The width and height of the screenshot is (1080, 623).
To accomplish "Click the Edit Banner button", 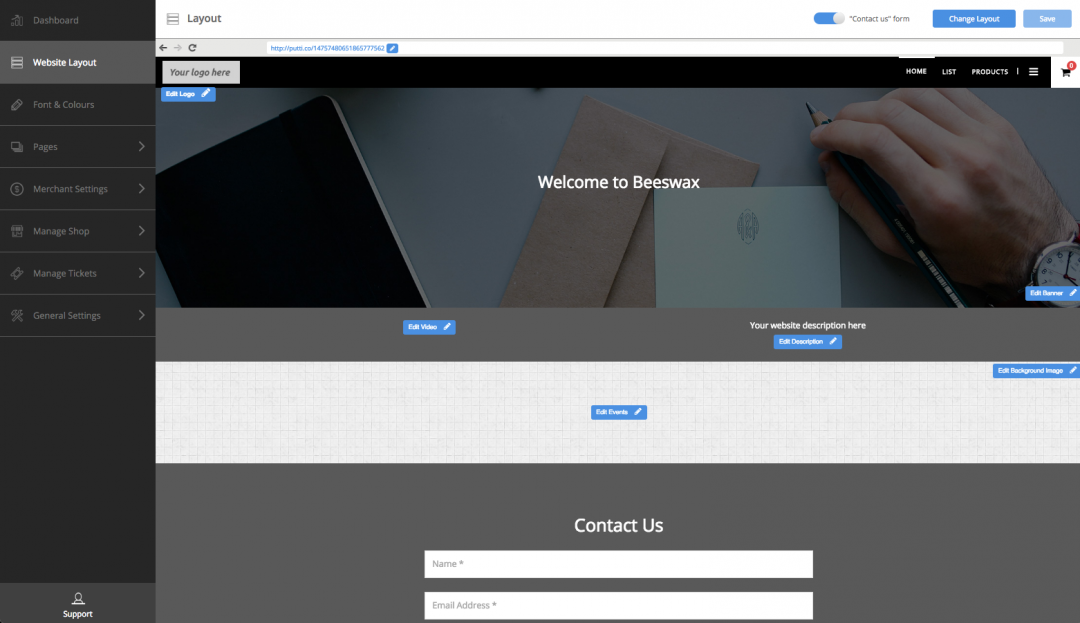I will [1051, 292].
